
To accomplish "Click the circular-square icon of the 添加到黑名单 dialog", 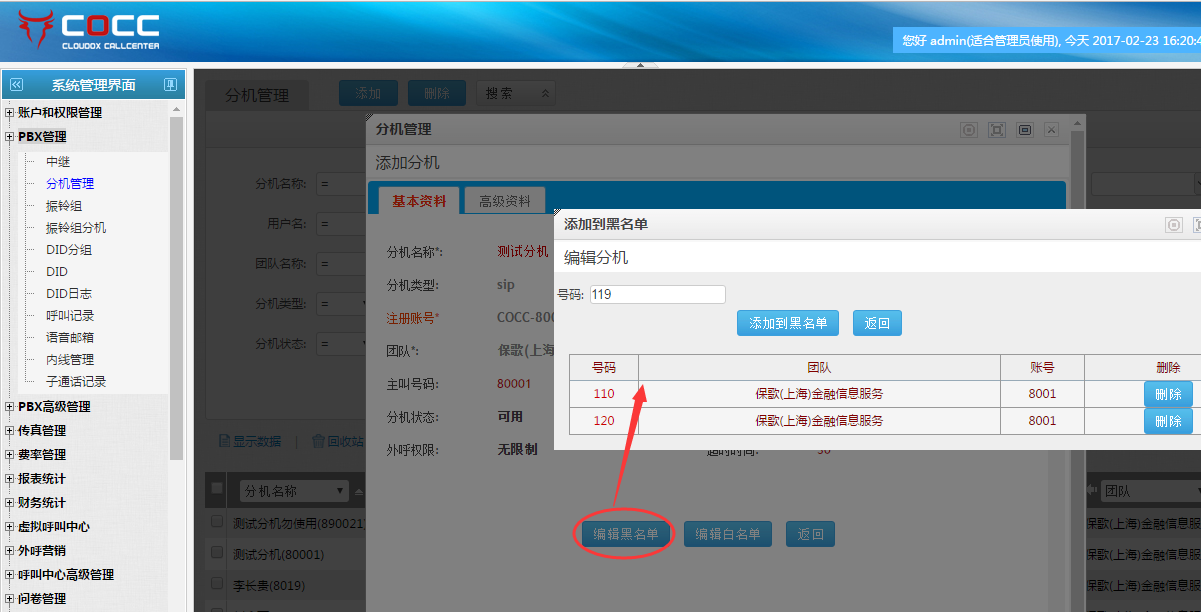I will pyautogui.click(x=1173, y=225).
